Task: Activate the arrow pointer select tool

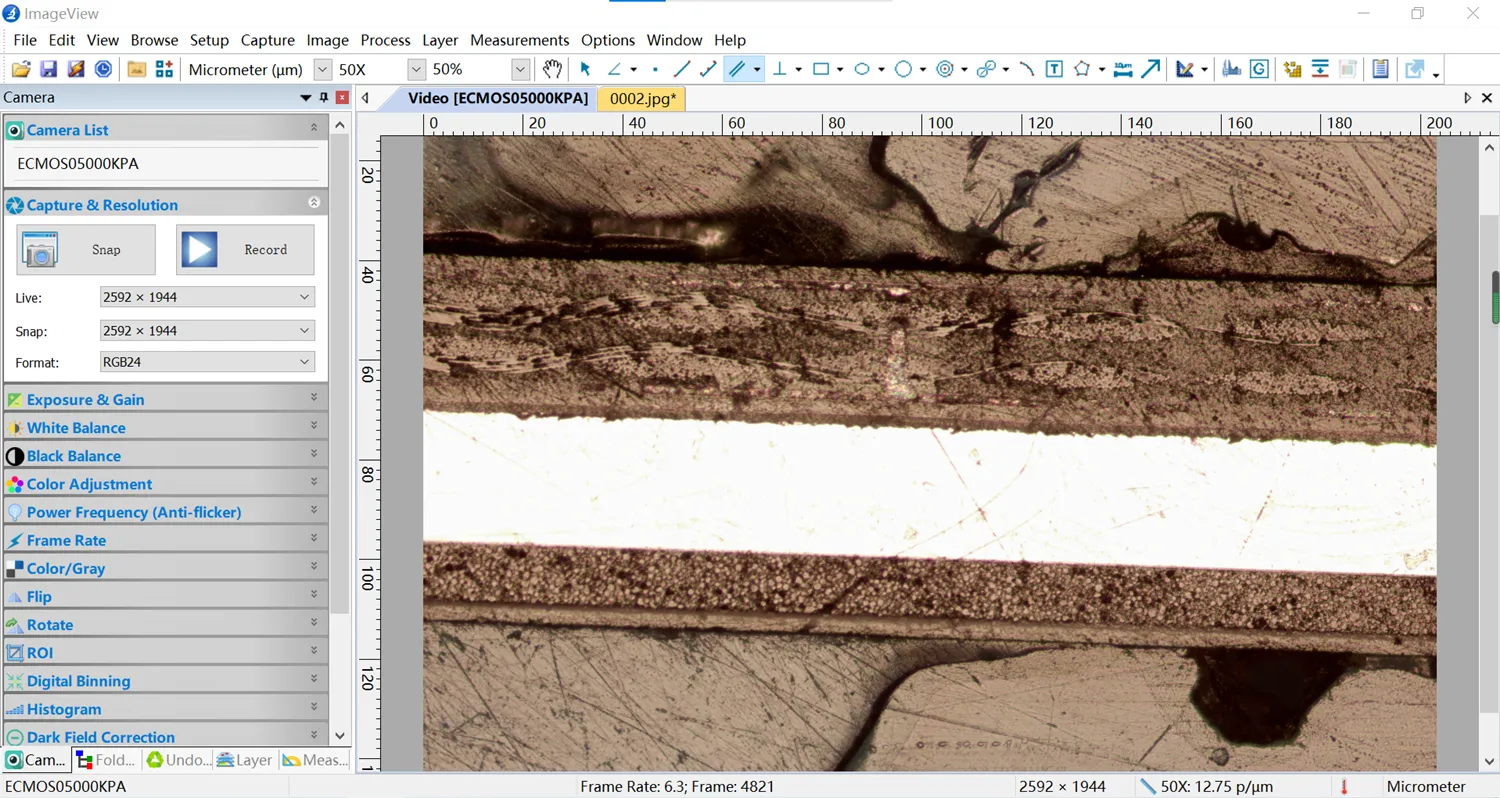Action: tap(585, 69)
